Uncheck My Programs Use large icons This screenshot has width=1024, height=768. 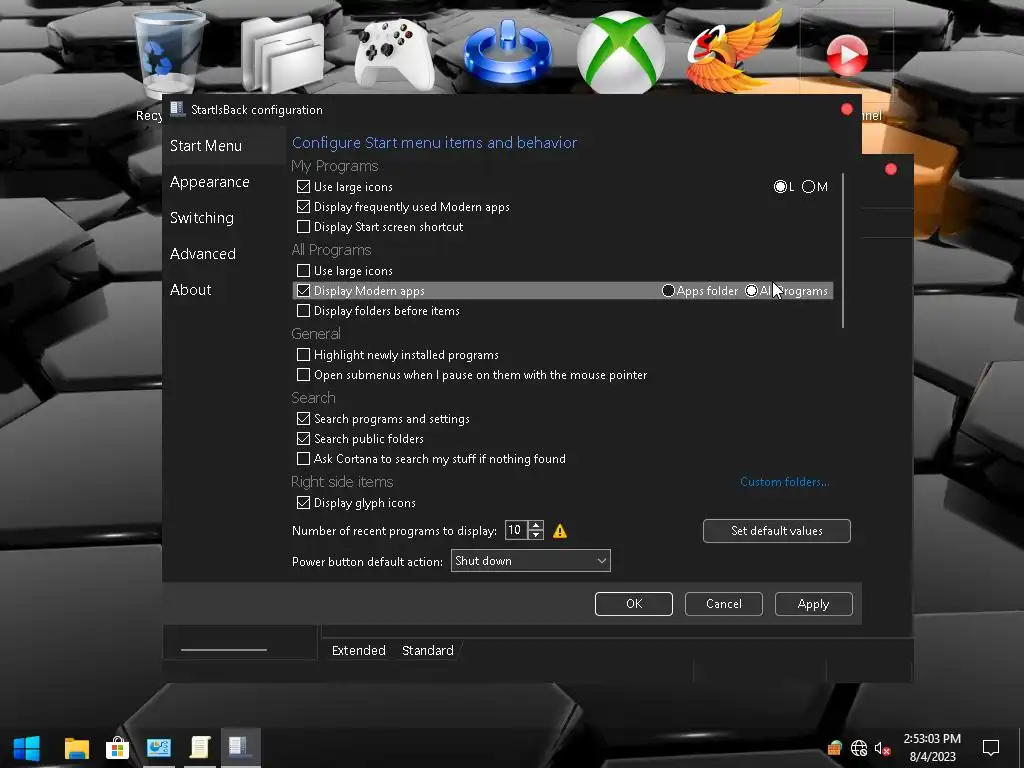[x=303, y=187]
